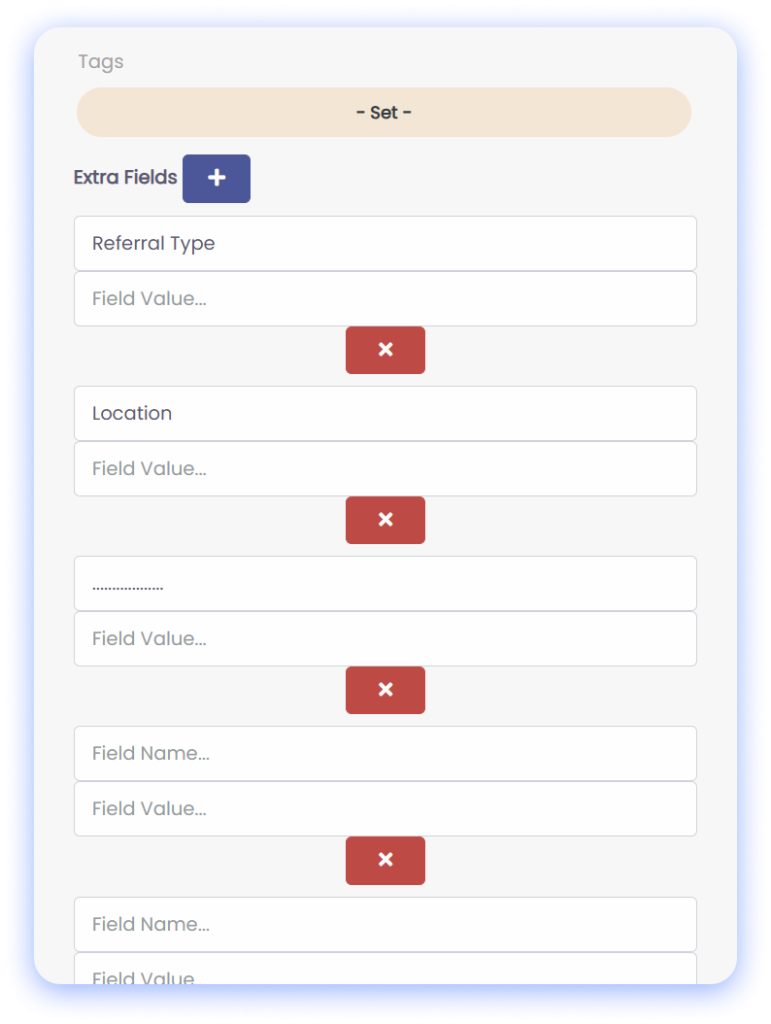This screenshot has width=771, height=1024.
Task: Focus the last Field Name input
Action: 385,925
